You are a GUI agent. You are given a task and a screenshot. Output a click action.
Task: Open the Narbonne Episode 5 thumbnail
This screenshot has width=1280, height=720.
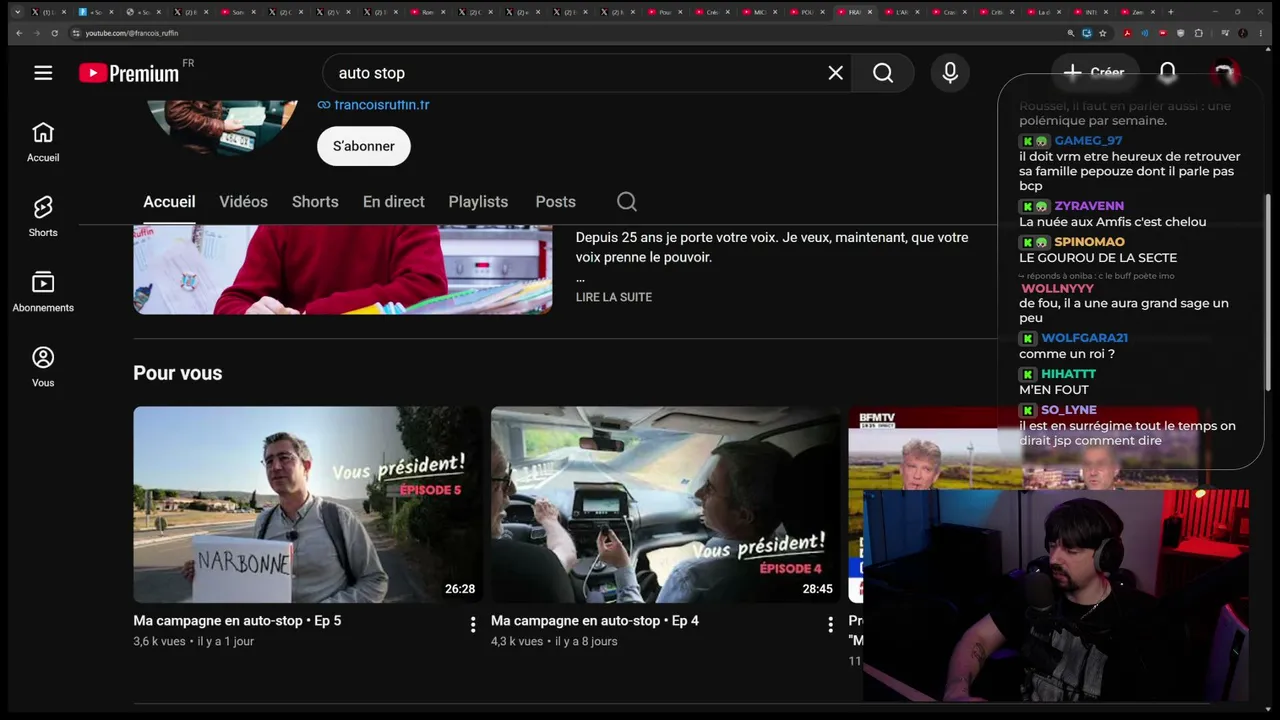tap(307, 504)
